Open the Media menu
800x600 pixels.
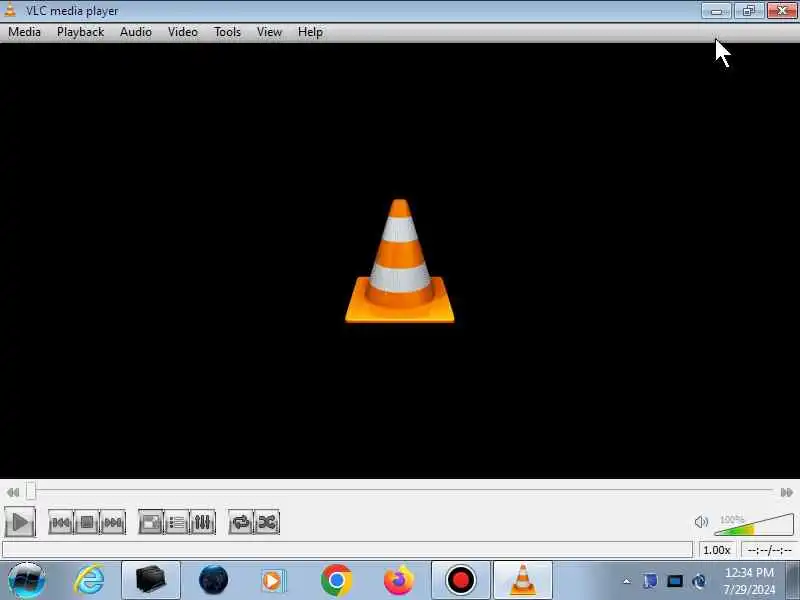pyautogui.click(x=24, y=32)
